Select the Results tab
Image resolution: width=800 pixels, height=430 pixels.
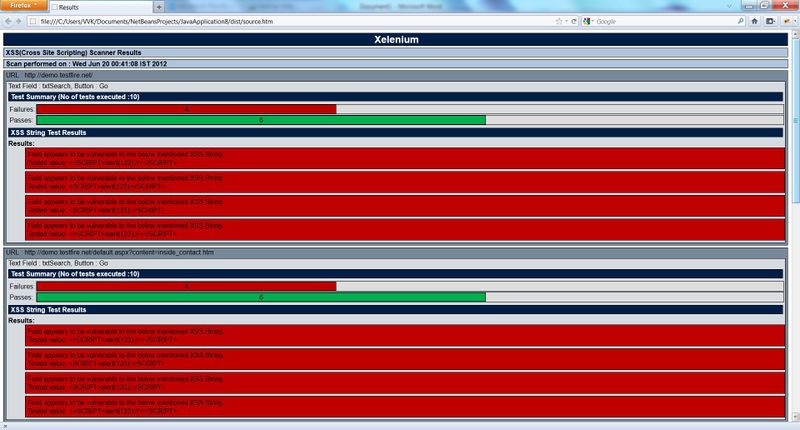(x=98, y=7)
